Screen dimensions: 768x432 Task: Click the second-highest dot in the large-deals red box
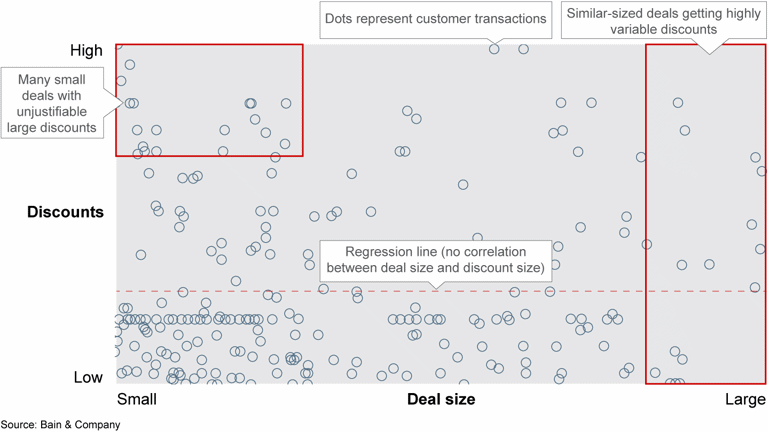click(685, 130)
